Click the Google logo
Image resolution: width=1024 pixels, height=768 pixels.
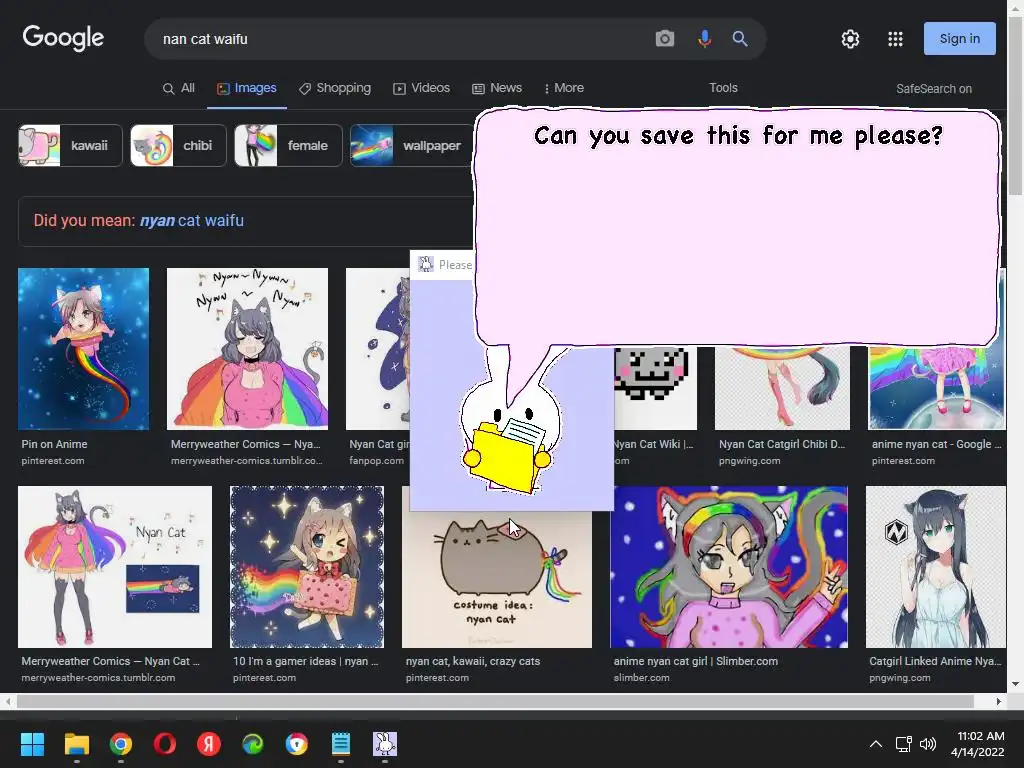pos(63,38)
